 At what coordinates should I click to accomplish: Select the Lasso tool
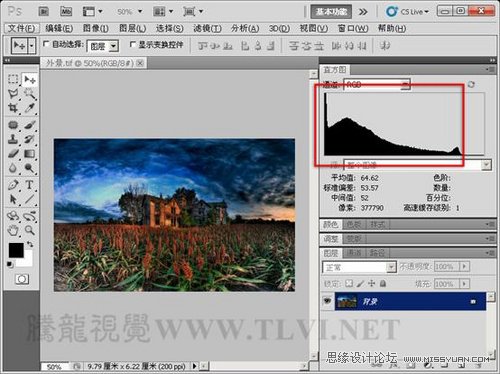[13, 94]
